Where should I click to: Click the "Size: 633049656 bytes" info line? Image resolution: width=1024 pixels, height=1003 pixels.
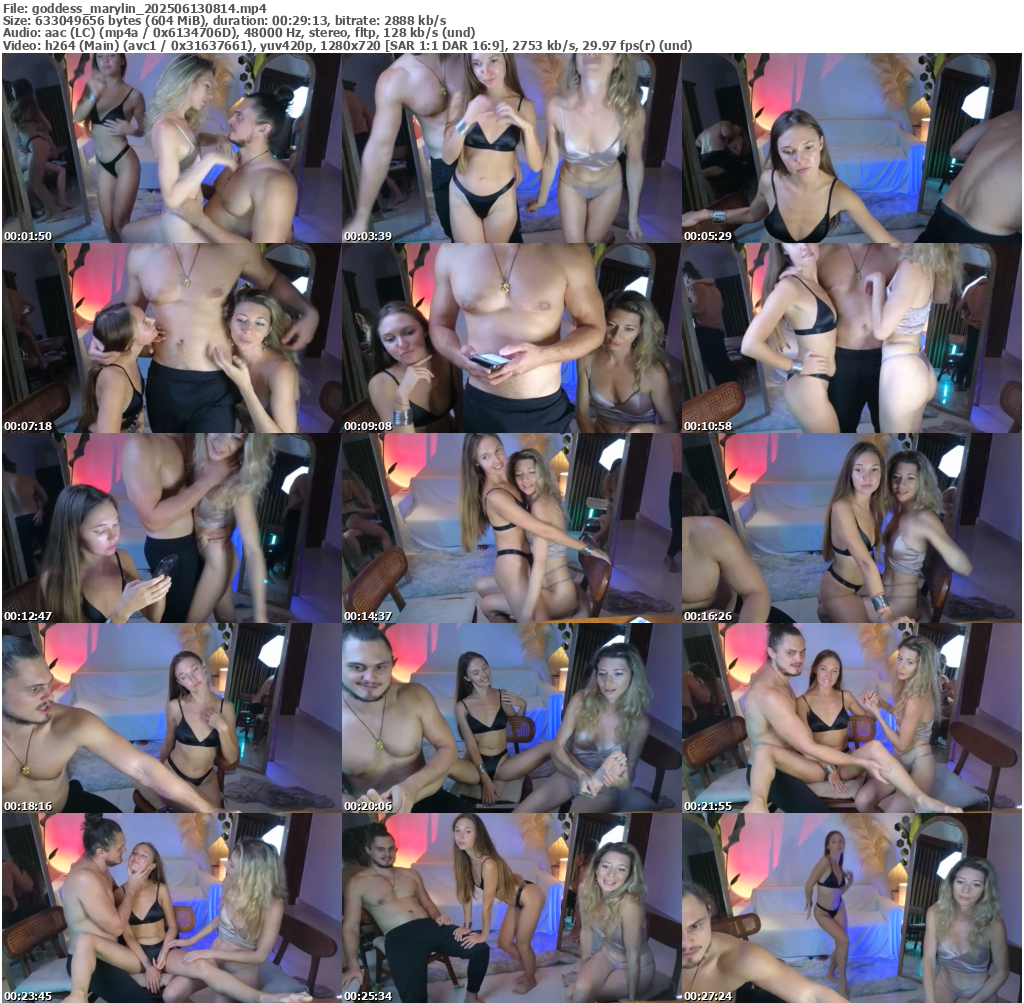(x=225, y=20)
